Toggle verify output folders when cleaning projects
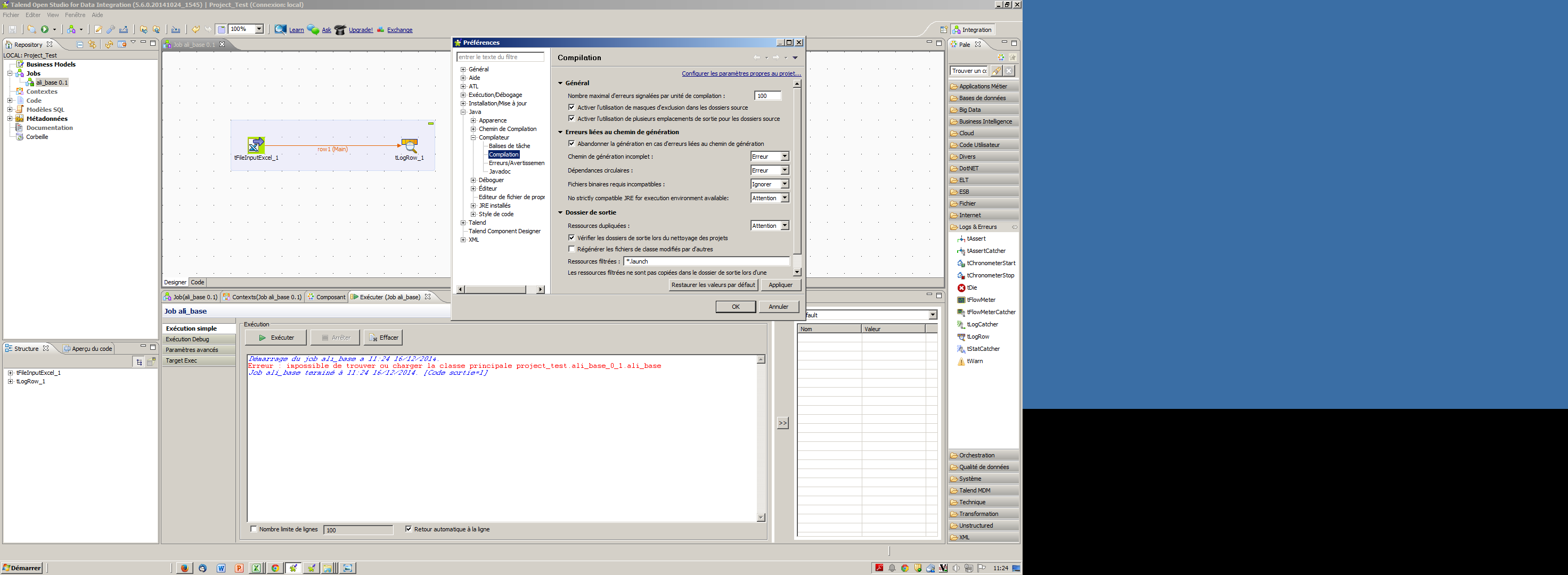 [571, 238]
